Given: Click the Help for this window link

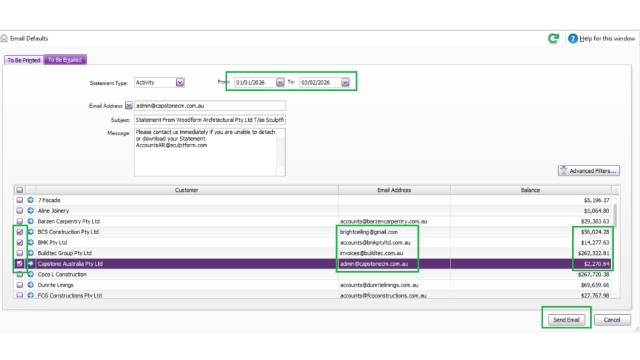Looking at the screenshot, I should (x=607, y=38).
